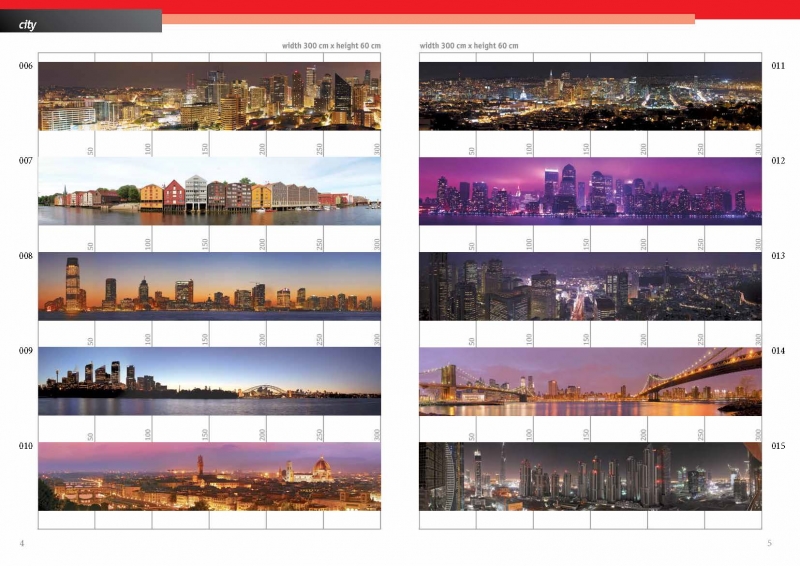Select the colorful waterfront houses panorama 007
This screenshot has width=800, height=566.
click(209, 191)
